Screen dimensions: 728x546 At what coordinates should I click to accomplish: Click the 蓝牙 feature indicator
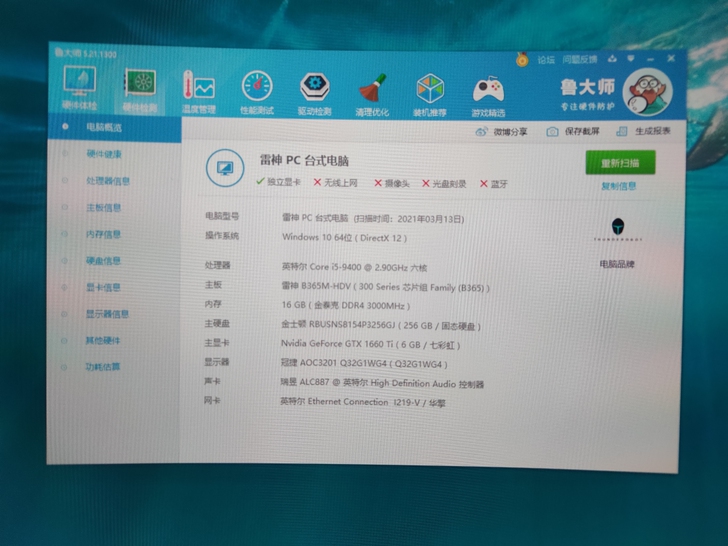494,184
